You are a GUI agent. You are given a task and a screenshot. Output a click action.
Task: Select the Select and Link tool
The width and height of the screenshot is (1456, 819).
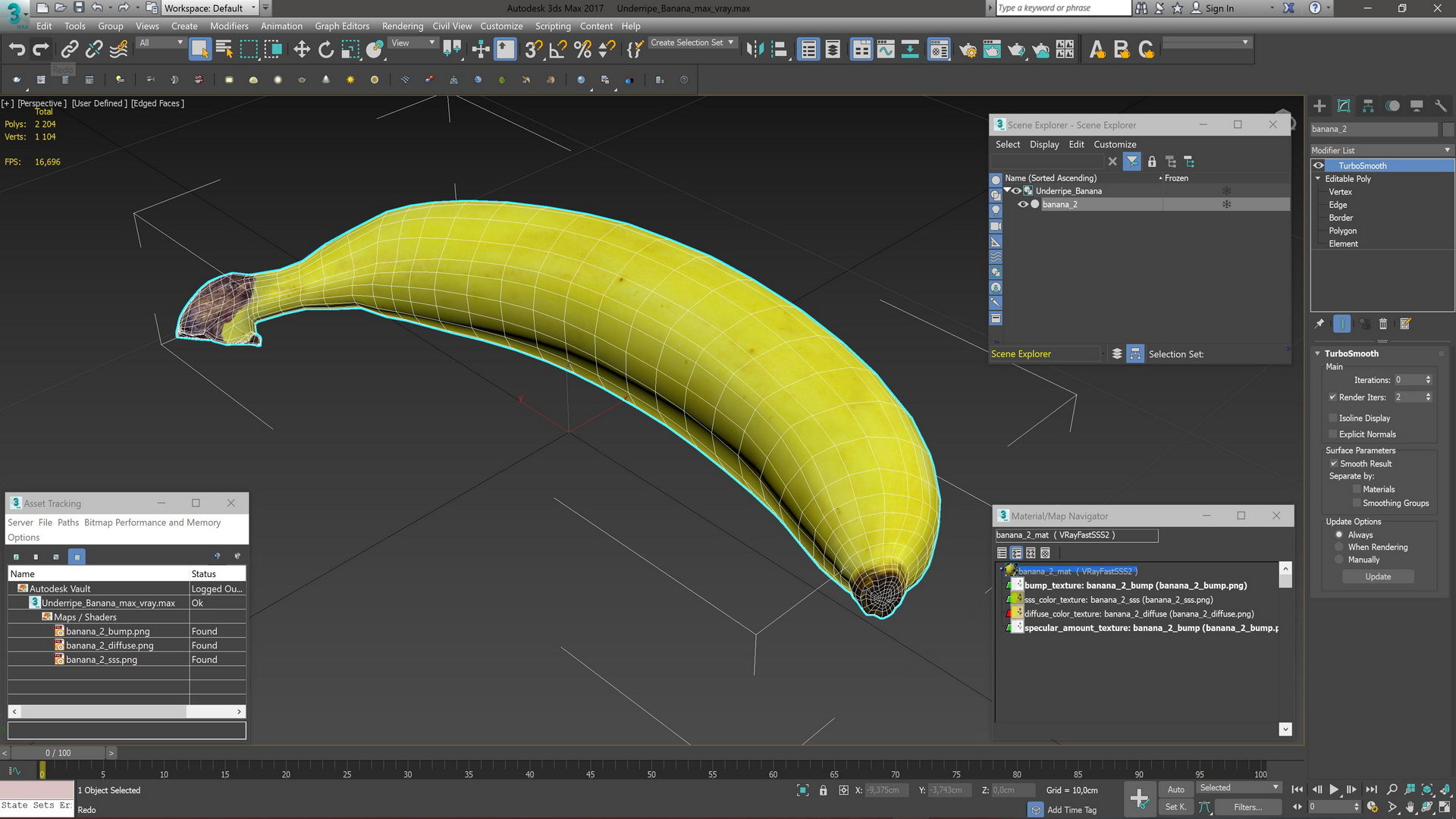(69, 50)
